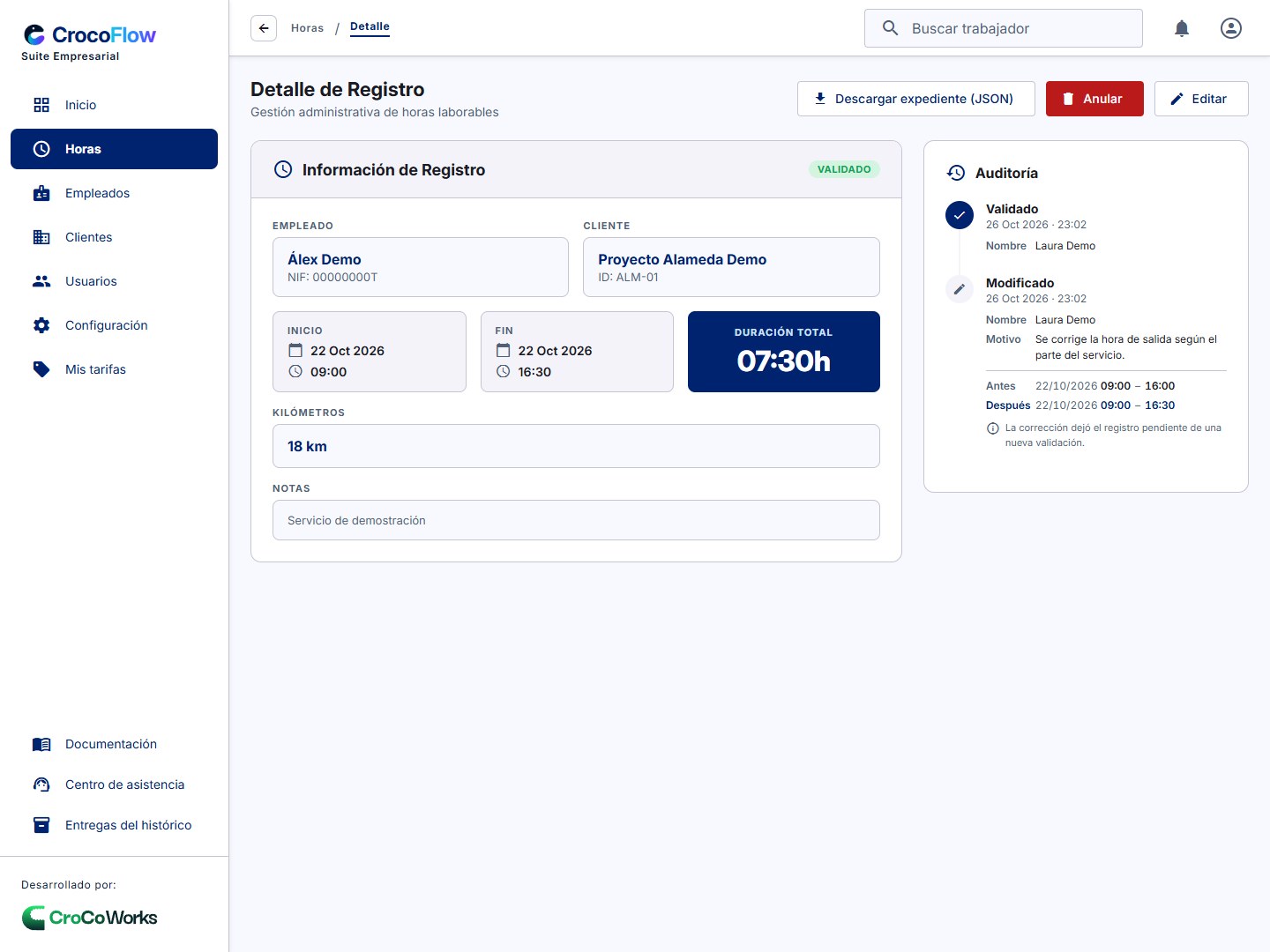Click the Auditoría history clock icon
The width and height of the screenshot is (1270, 952).
coord(956,173)
